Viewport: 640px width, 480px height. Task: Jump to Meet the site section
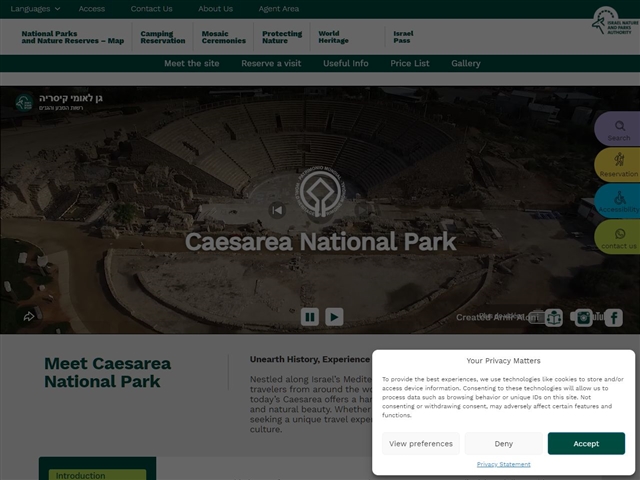click(192, 63)
